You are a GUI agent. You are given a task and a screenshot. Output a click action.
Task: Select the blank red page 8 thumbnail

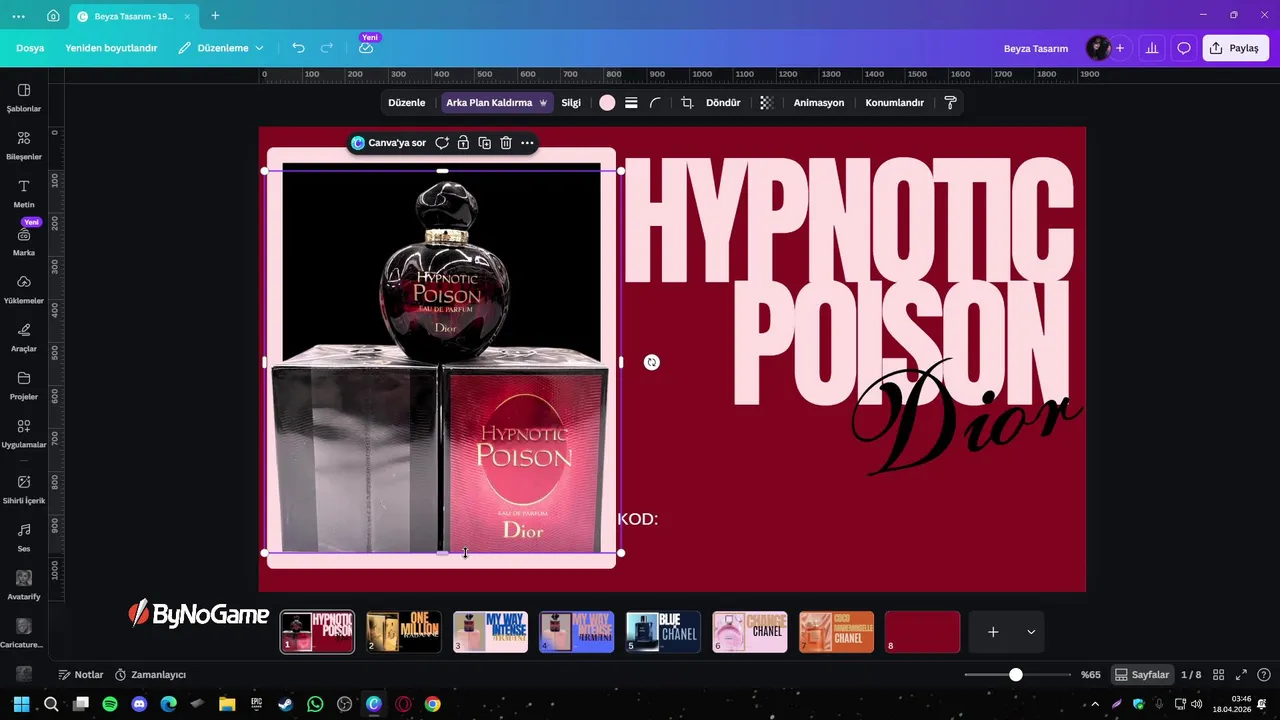(x=923, y=632)
